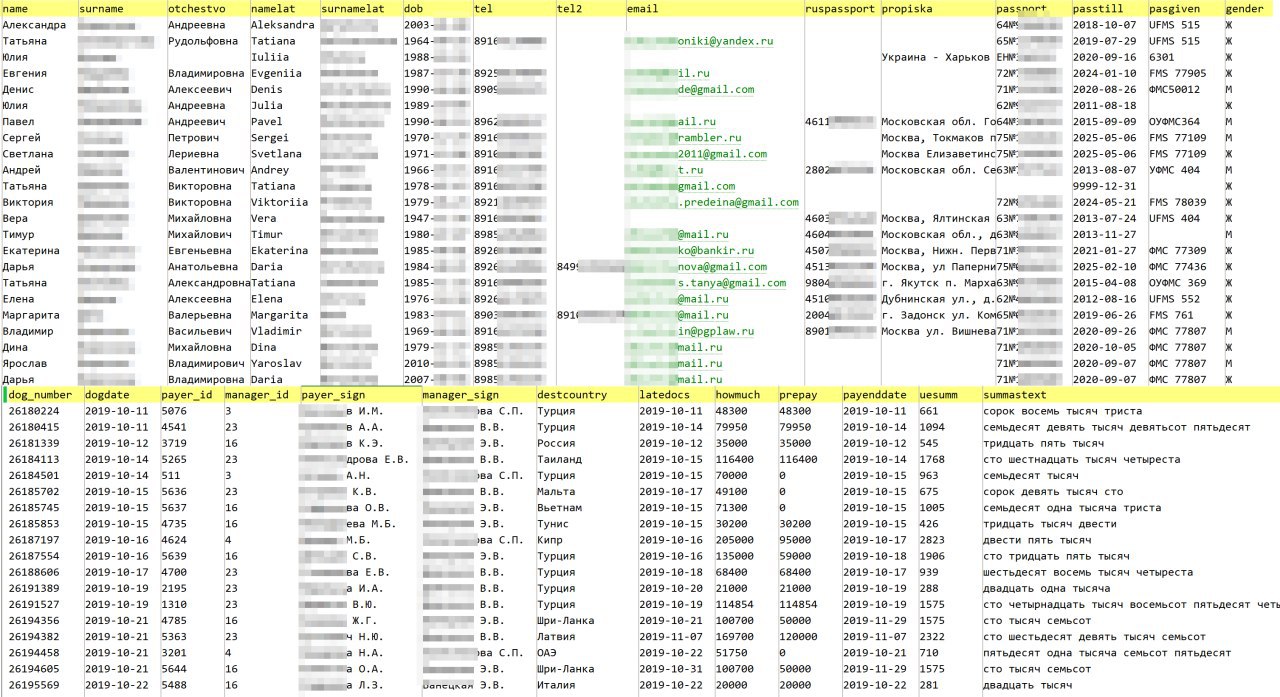Viewport: 1280px width, 697px height.
Task: Click the 'Yaroslav' namelat cell
Action: coord(276,363)
